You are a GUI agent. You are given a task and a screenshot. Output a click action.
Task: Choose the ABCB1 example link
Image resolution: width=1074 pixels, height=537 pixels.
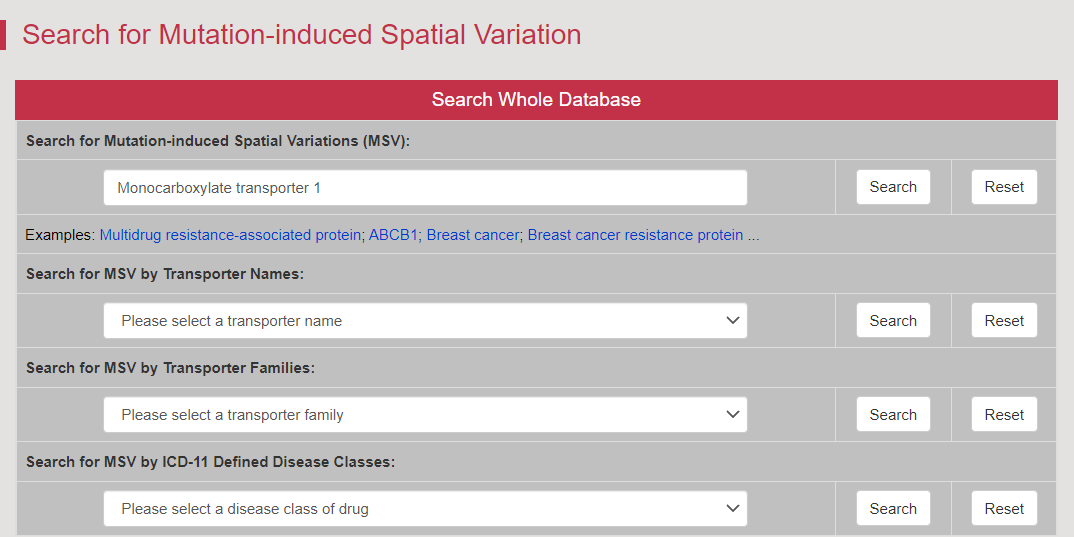pos(393,235)
